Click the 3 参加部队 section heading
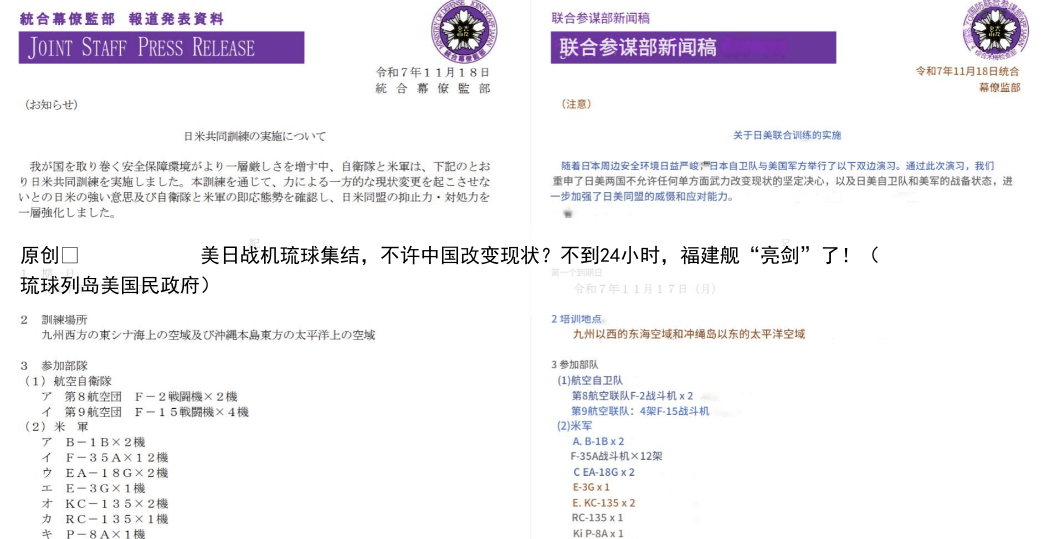This screenshot has height=539, width=1047. [x=581, y=365]
